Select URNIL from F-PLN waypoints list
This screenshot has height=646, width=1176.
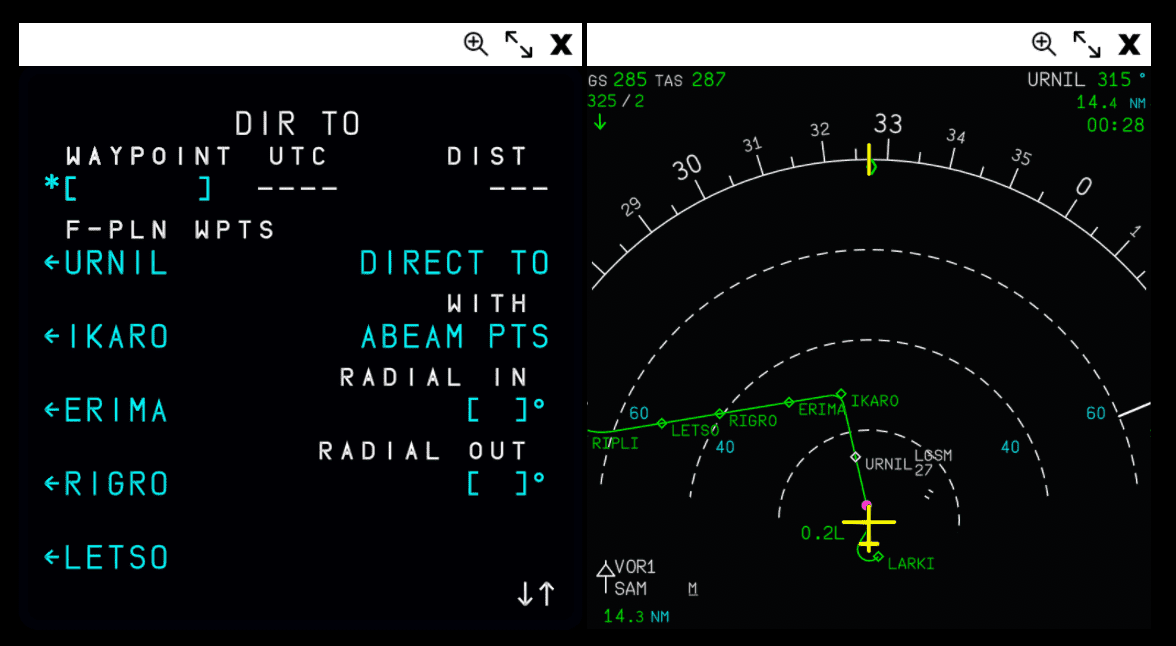106,264
